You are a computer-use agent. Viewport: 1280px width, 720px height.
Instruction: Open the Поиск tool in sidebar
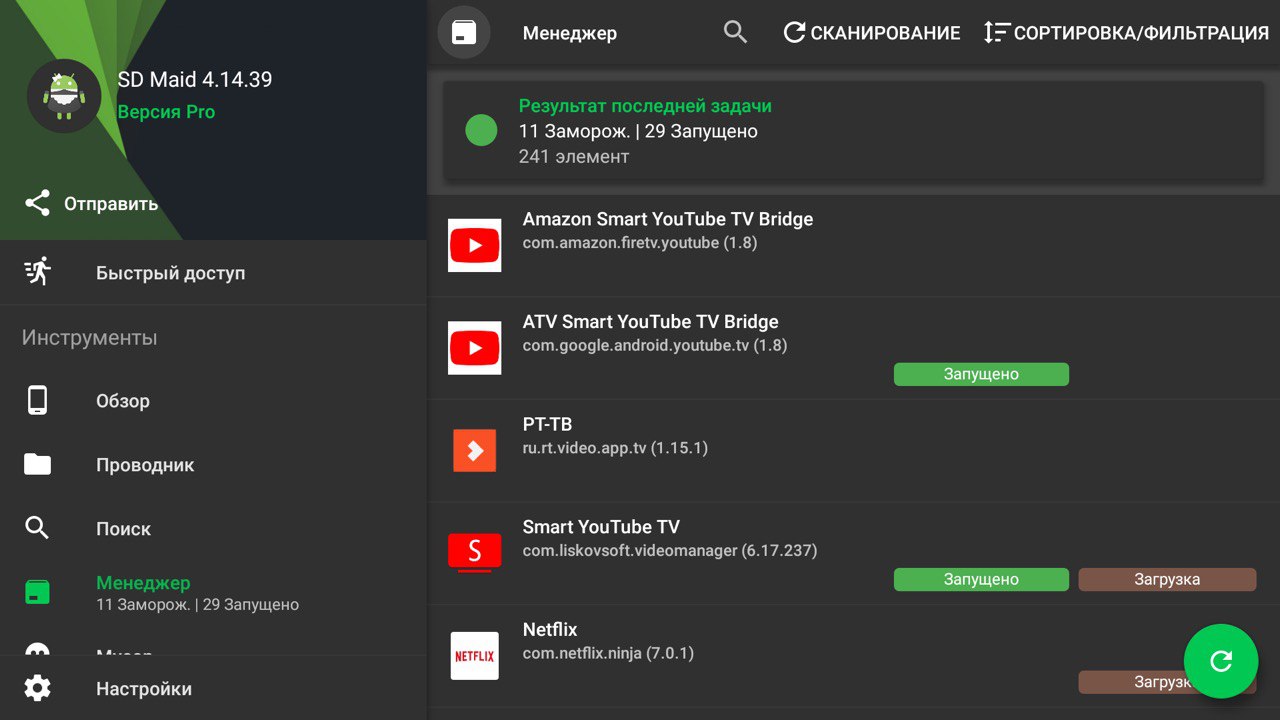[x=213, y=529]
